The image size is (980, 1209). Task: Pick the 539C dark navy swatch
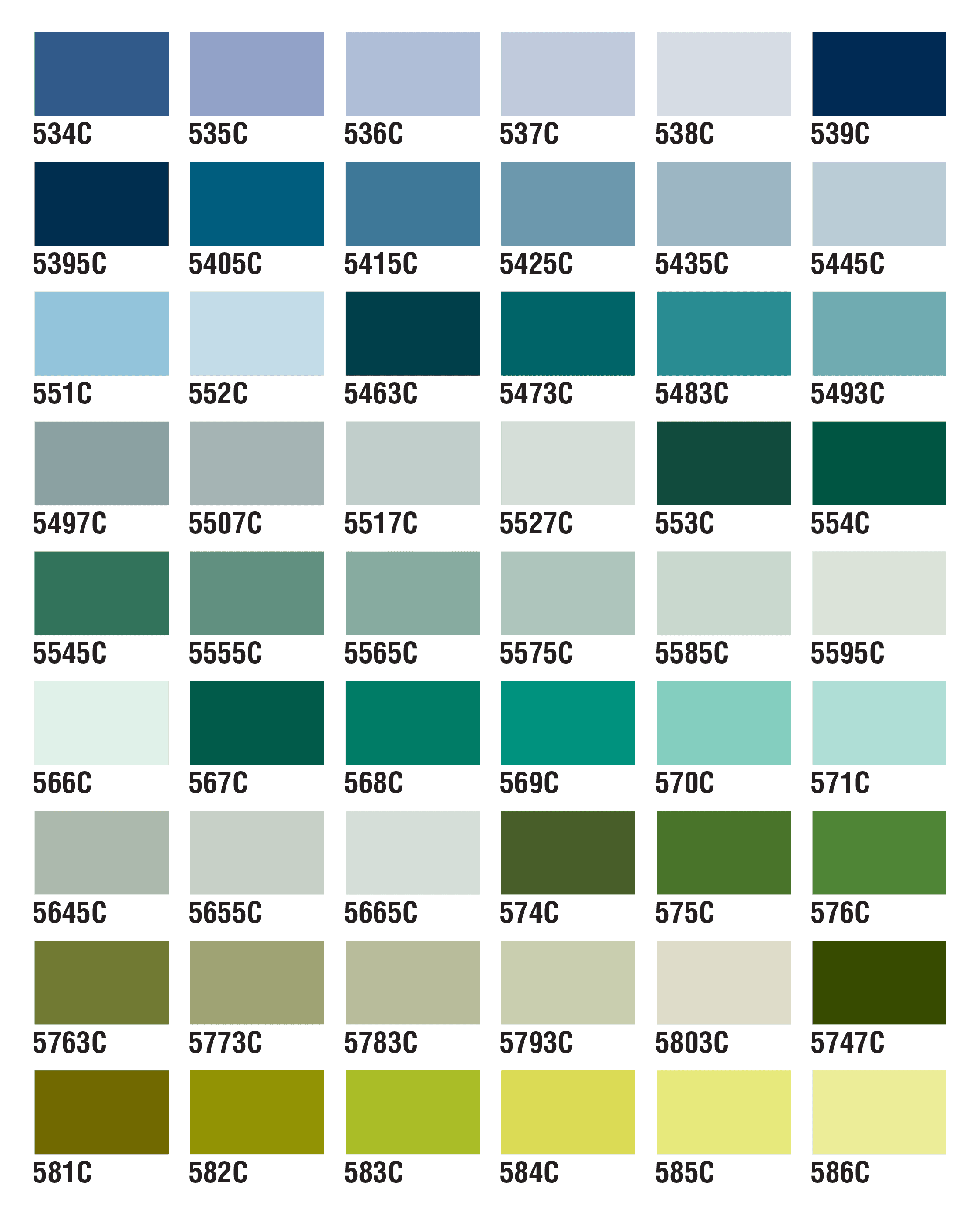879,74
